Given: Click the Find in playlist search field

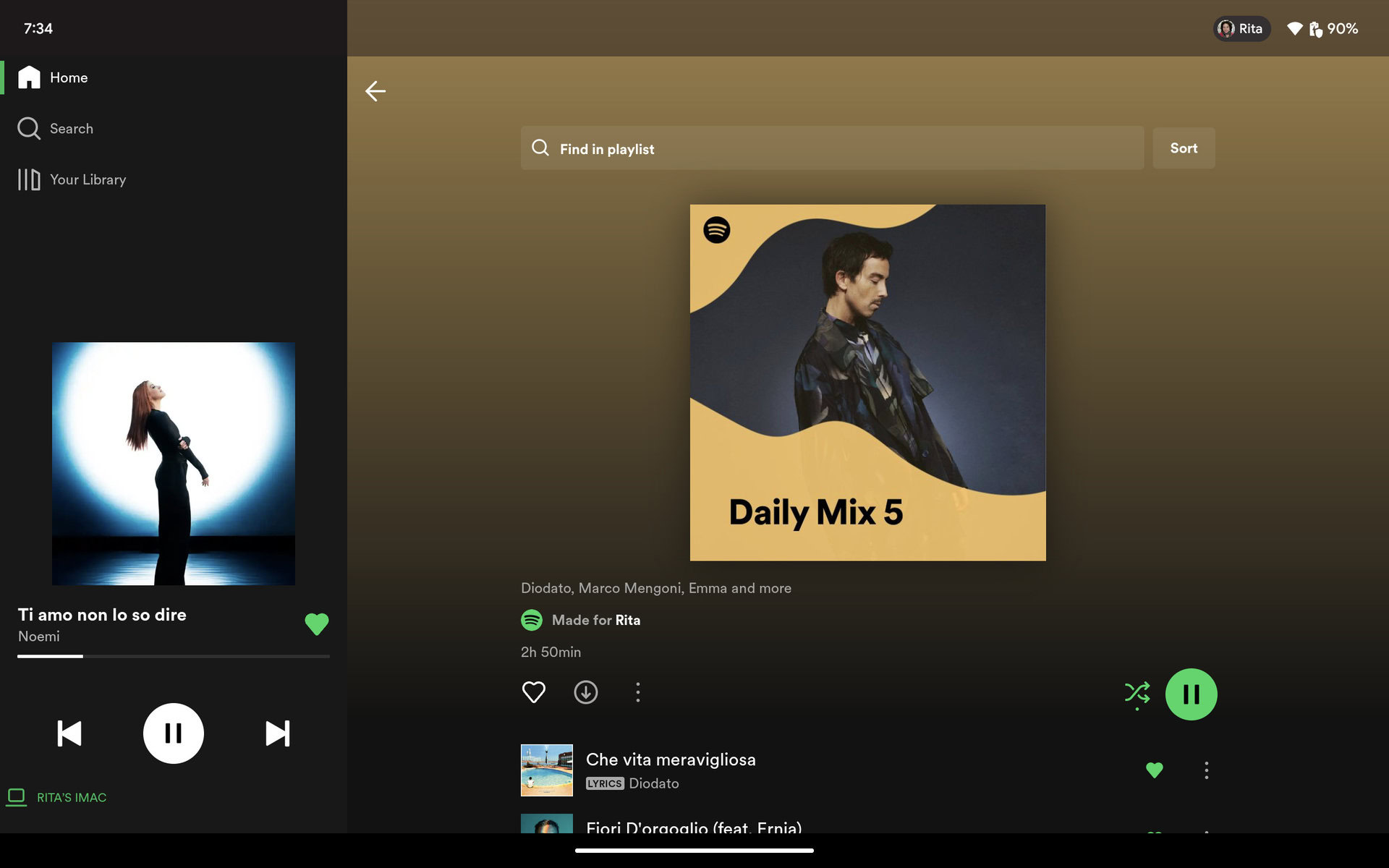Looking at the screenshot, I should point(832,148).
